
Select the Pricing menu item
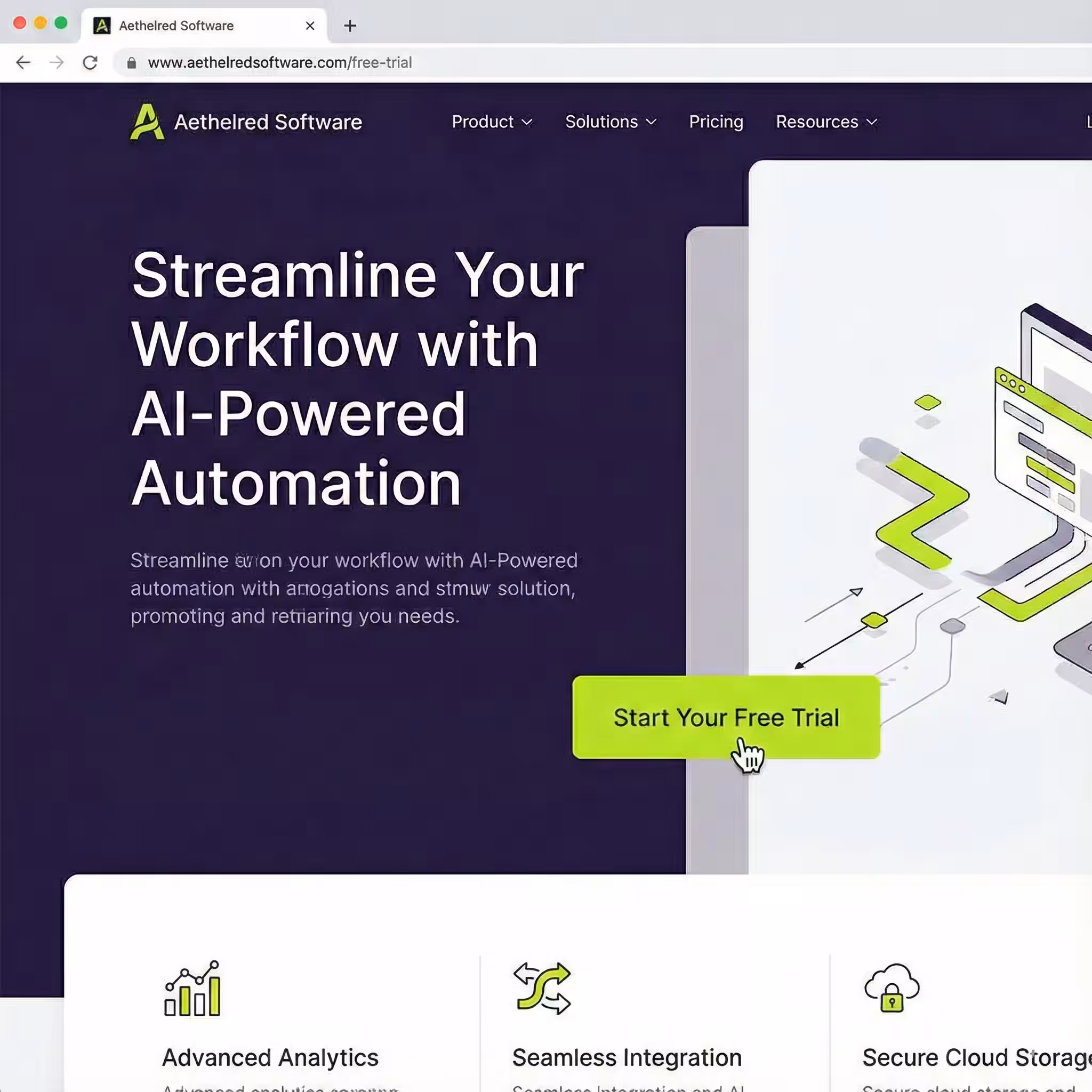tap(716, 122)
